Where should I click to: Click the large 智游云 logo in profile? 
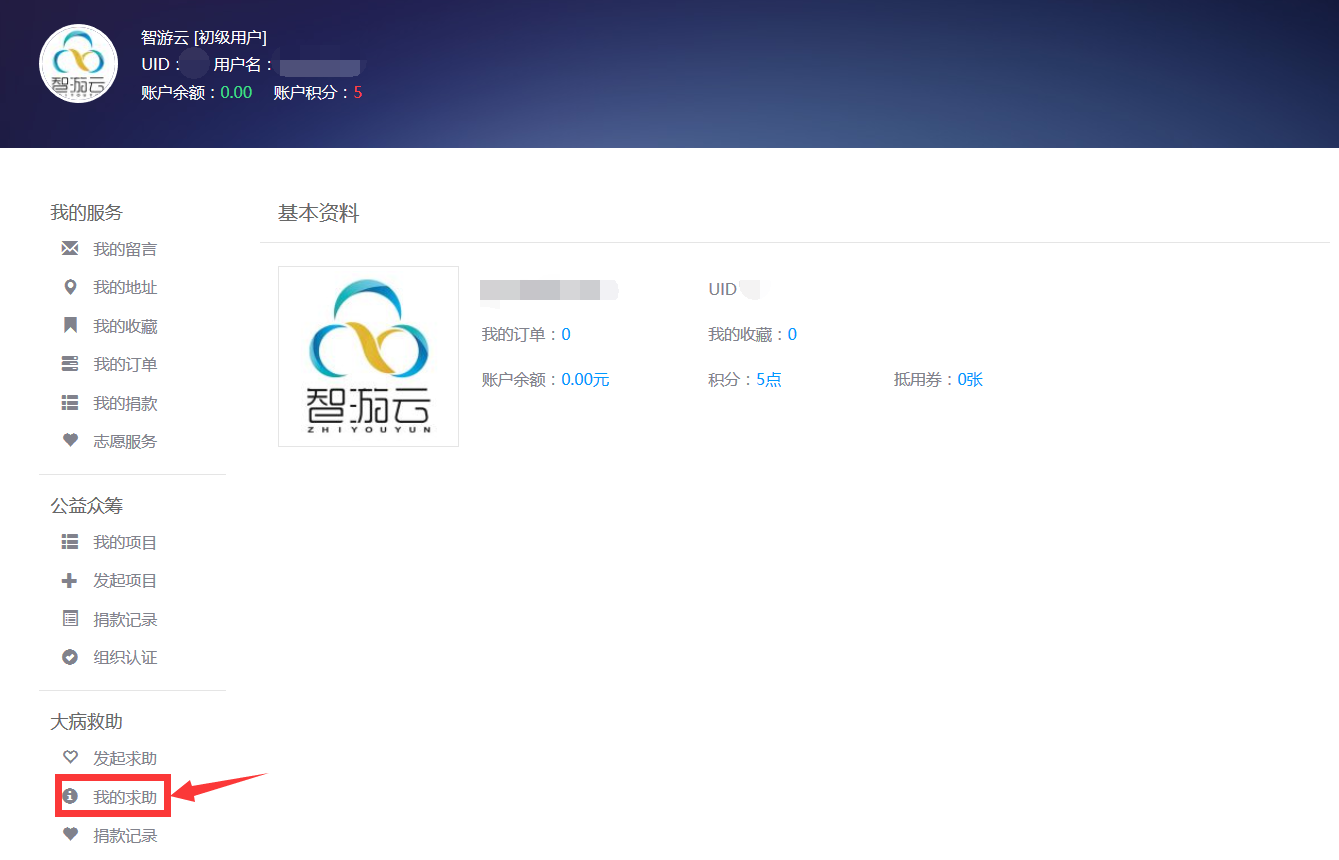click(368, 356)
